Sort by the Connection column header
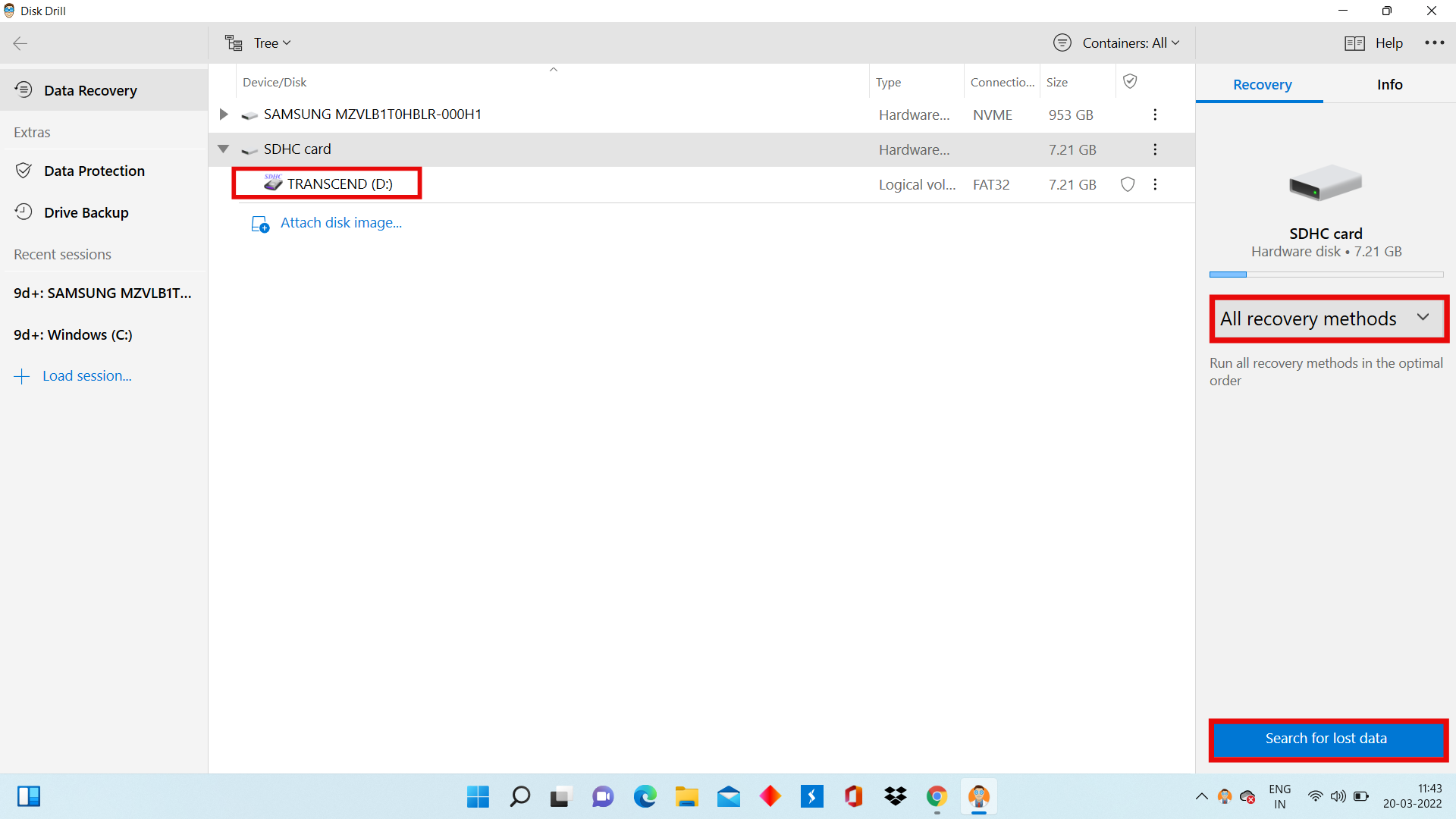This screenshot has height=819, width=1456. (1002, 82)
